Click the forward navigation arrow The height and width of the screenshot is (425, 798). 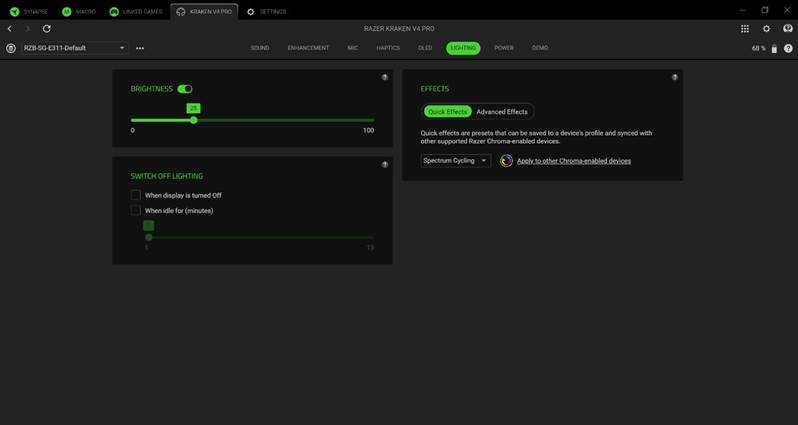28,29
